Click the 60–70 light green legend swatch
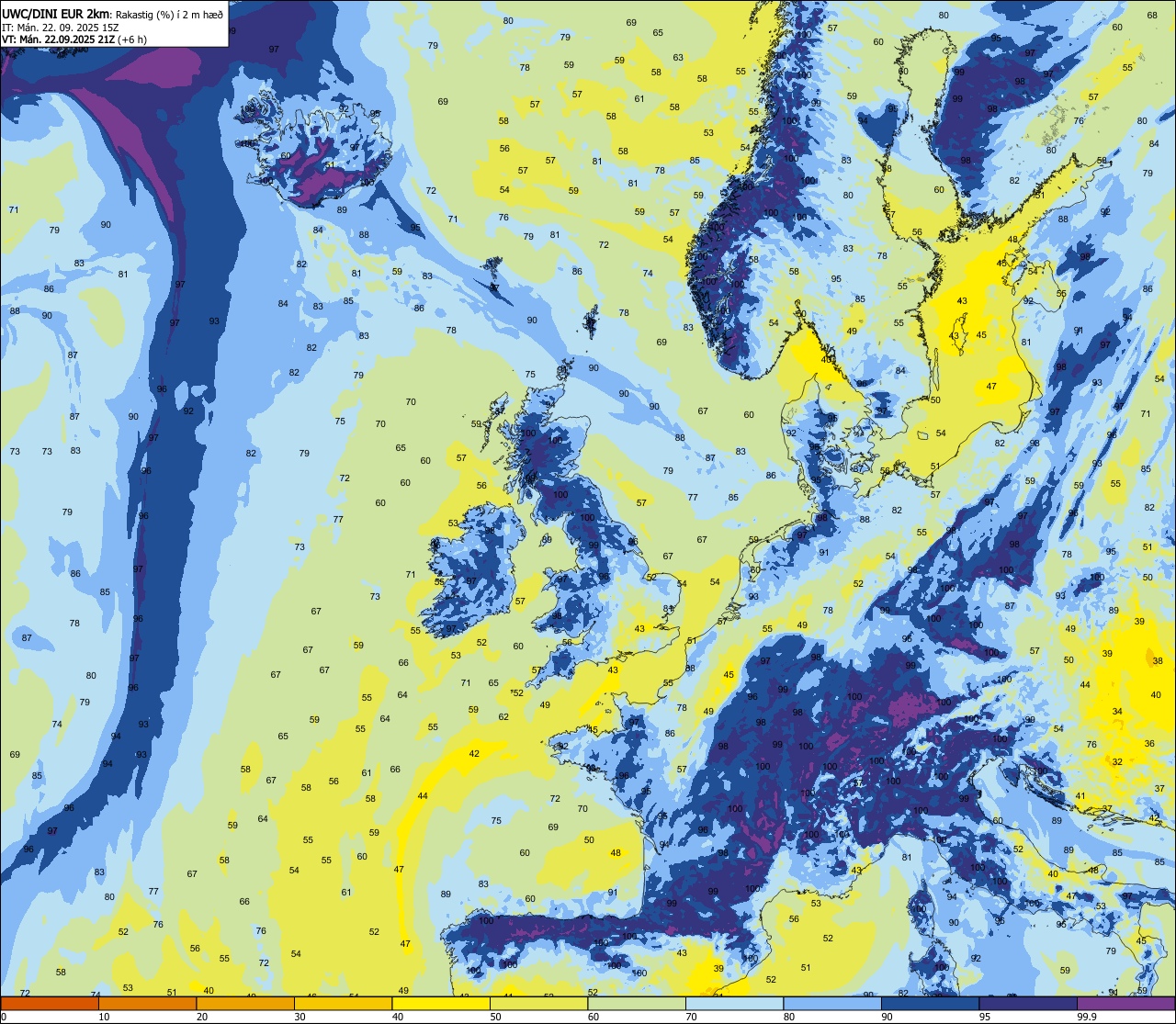Image resolution: width=1176 pixels, height=1024 pixels. point(637,1003)
